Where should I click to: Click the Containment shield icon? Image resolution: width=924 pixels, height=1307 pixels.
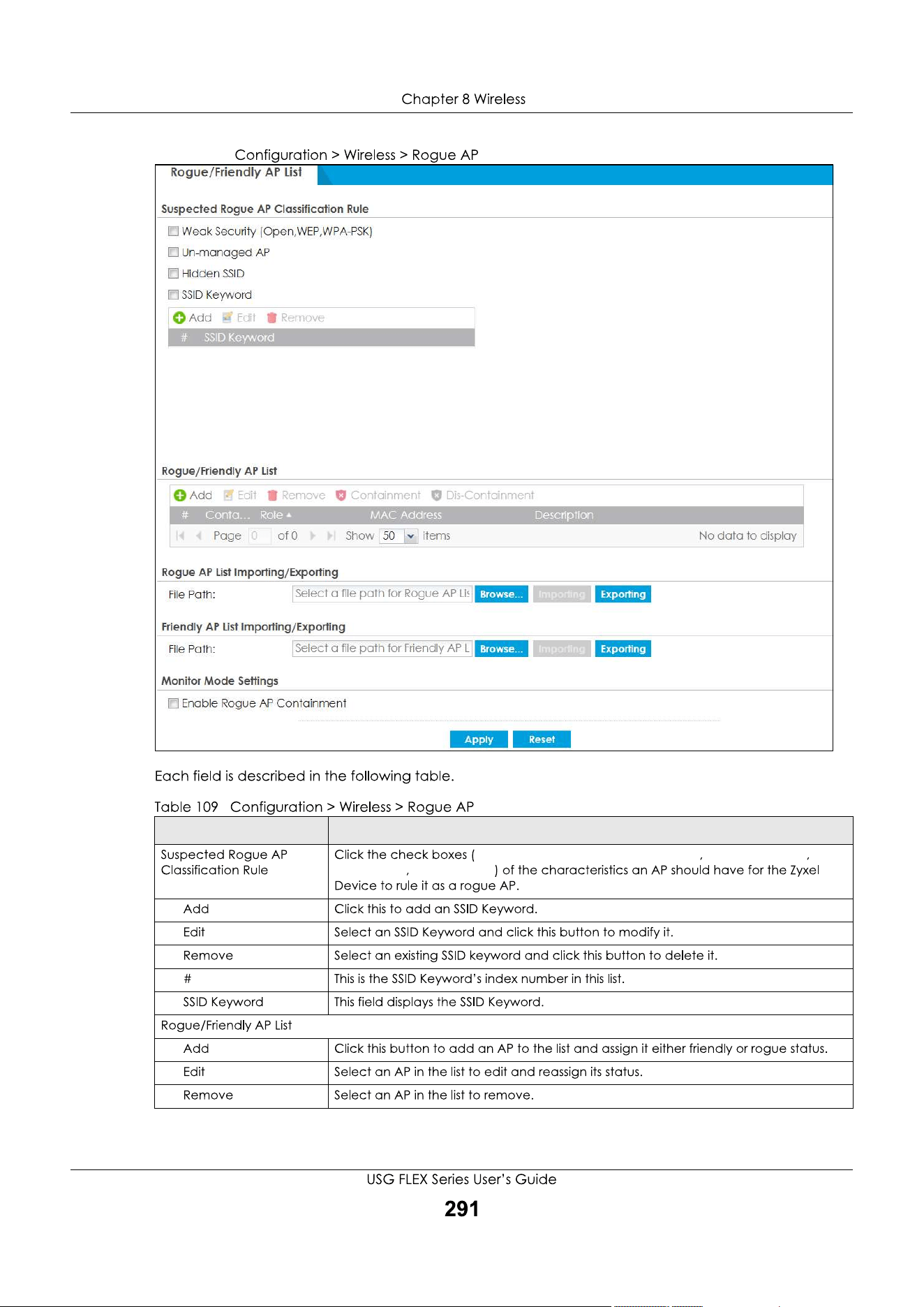click(x=341, y=495)
